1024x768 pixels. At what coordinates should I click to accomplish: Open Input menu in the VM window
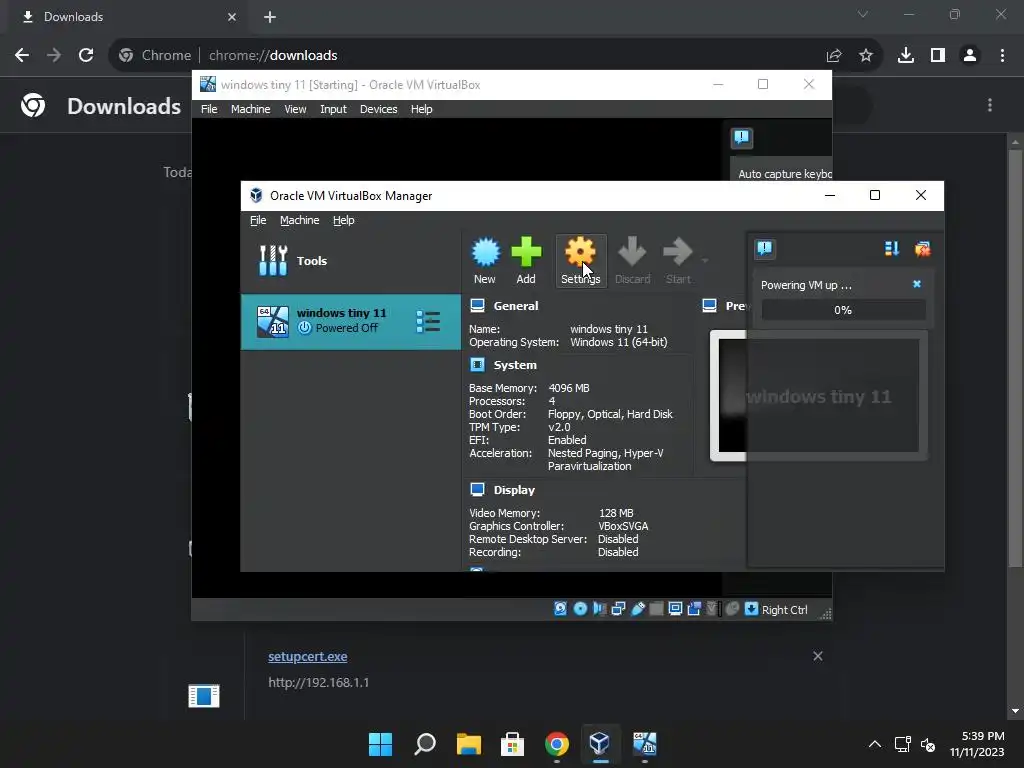(x=333, y=109)
